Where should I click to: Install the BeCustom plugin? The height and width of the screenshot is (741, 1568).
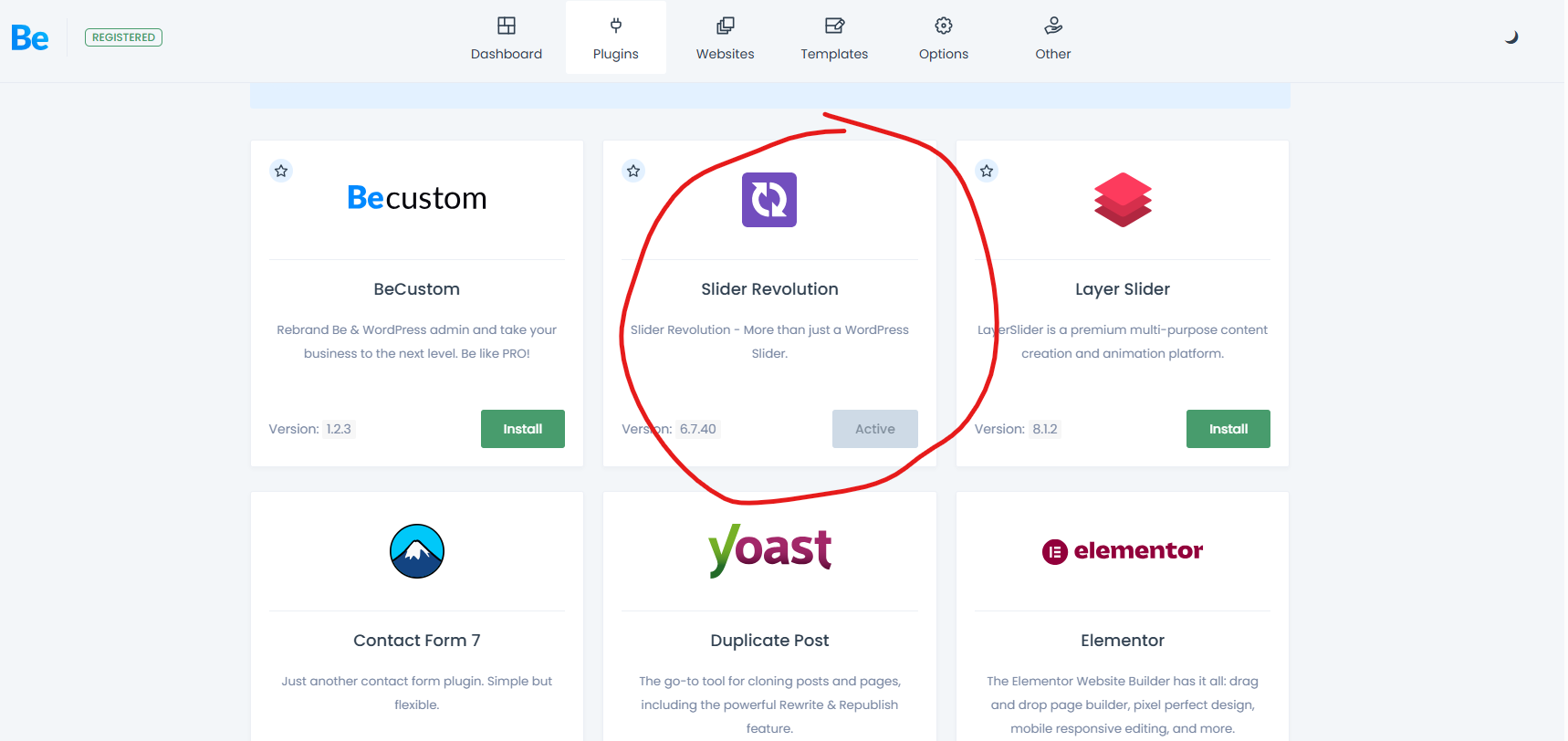(x=522, y=429)
